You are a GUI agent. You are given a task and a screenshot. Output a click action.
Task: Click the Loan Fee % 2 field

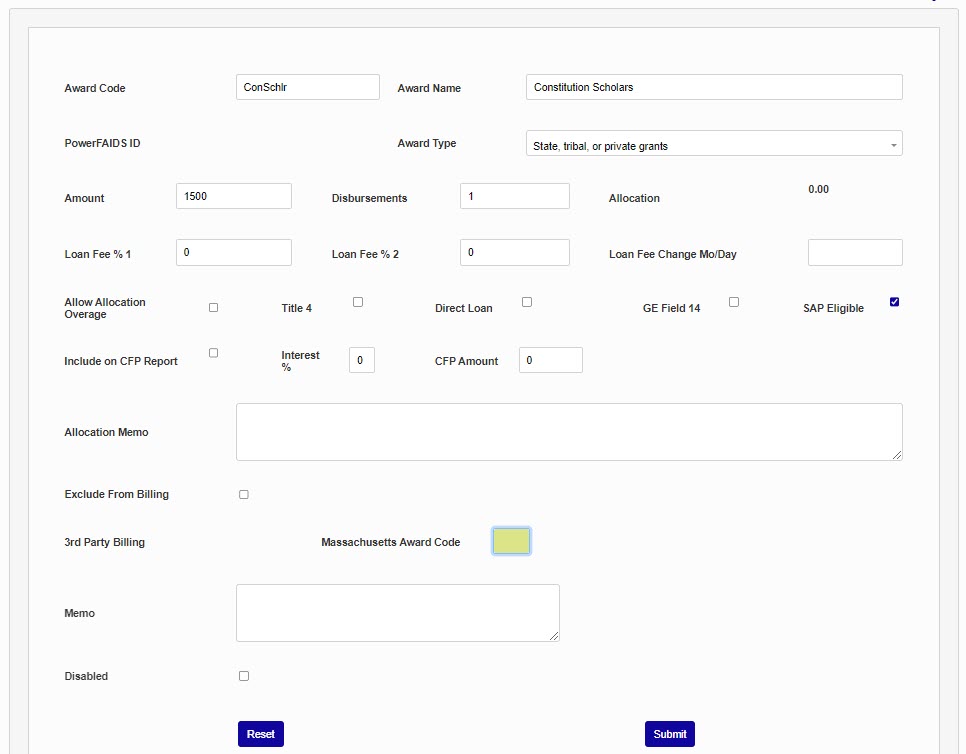(514, 252)
